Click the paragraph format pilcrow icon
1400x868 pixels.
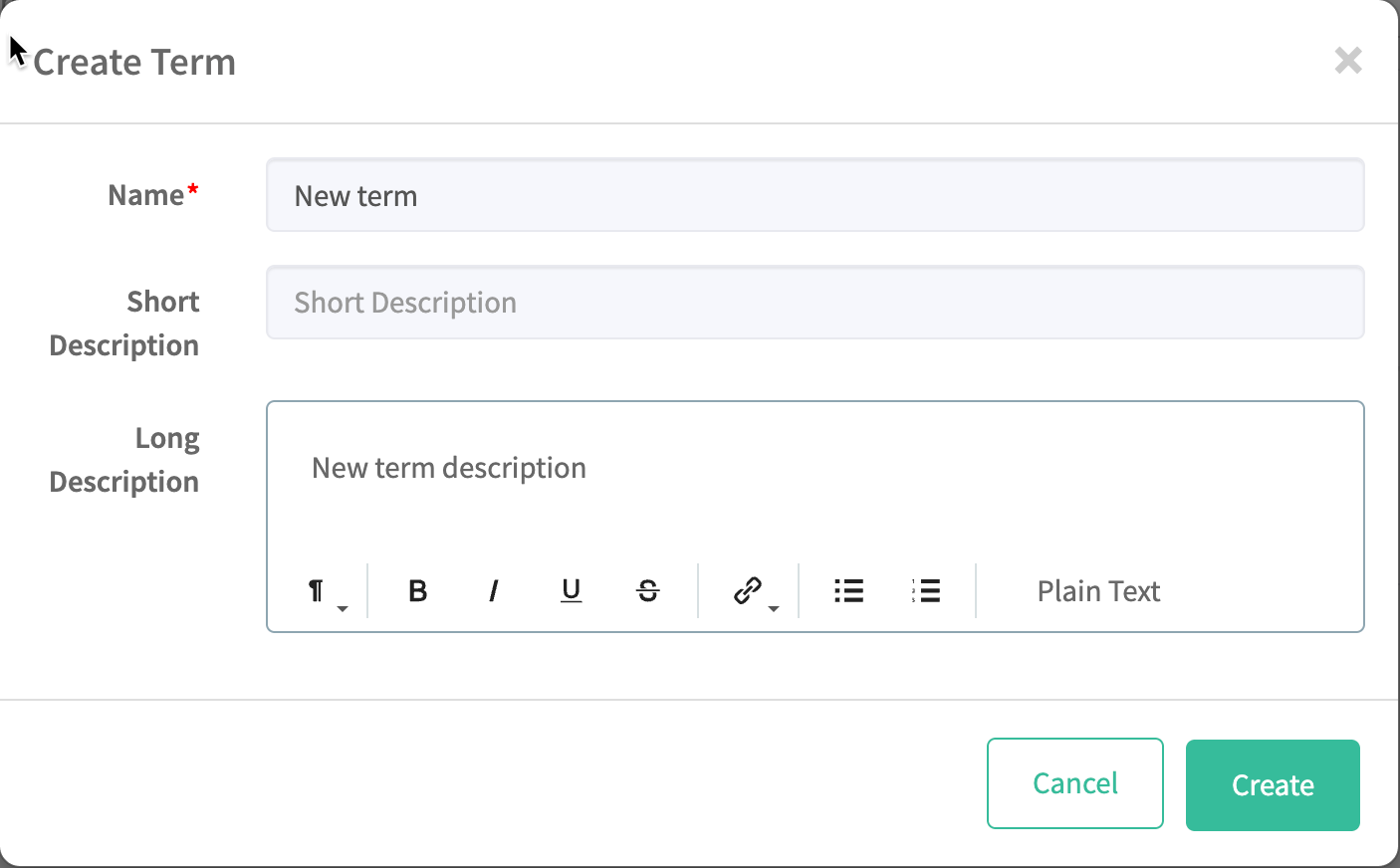point(316,591)
